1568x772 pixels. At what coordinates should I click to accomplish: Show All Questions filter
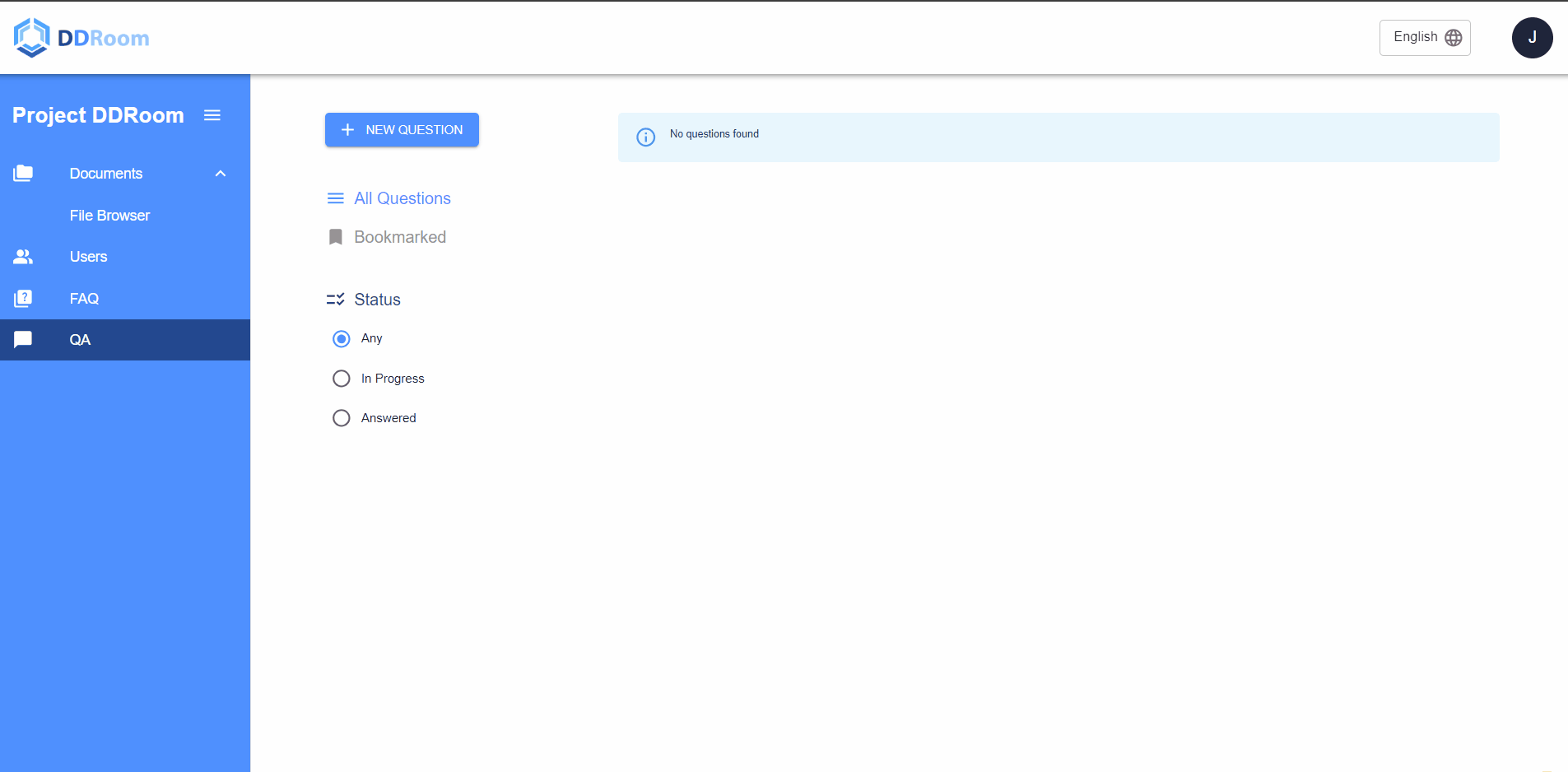click(402, 198)
